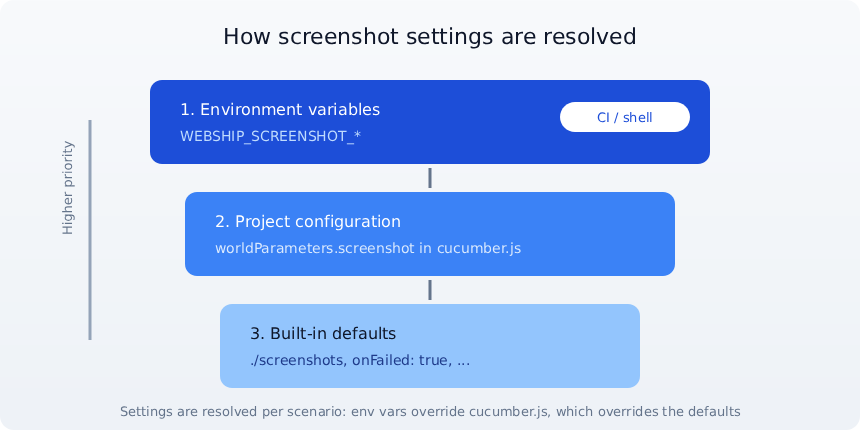Click the heading 2. Project configuration
Image resolution: width=860 pixels, height=430 pixels.
point(308,222)
